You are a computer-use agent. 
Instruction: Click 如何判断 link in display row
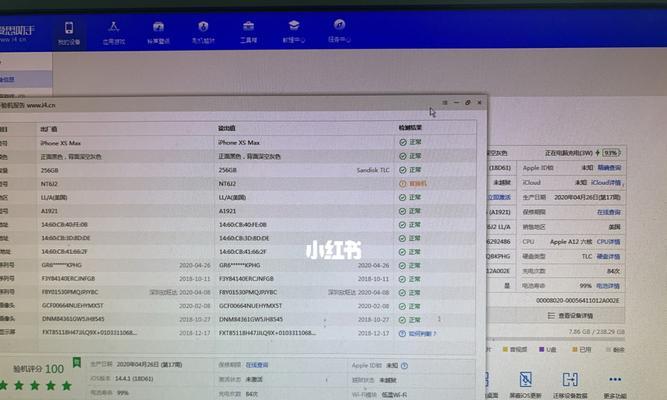(x=422, y=334)
